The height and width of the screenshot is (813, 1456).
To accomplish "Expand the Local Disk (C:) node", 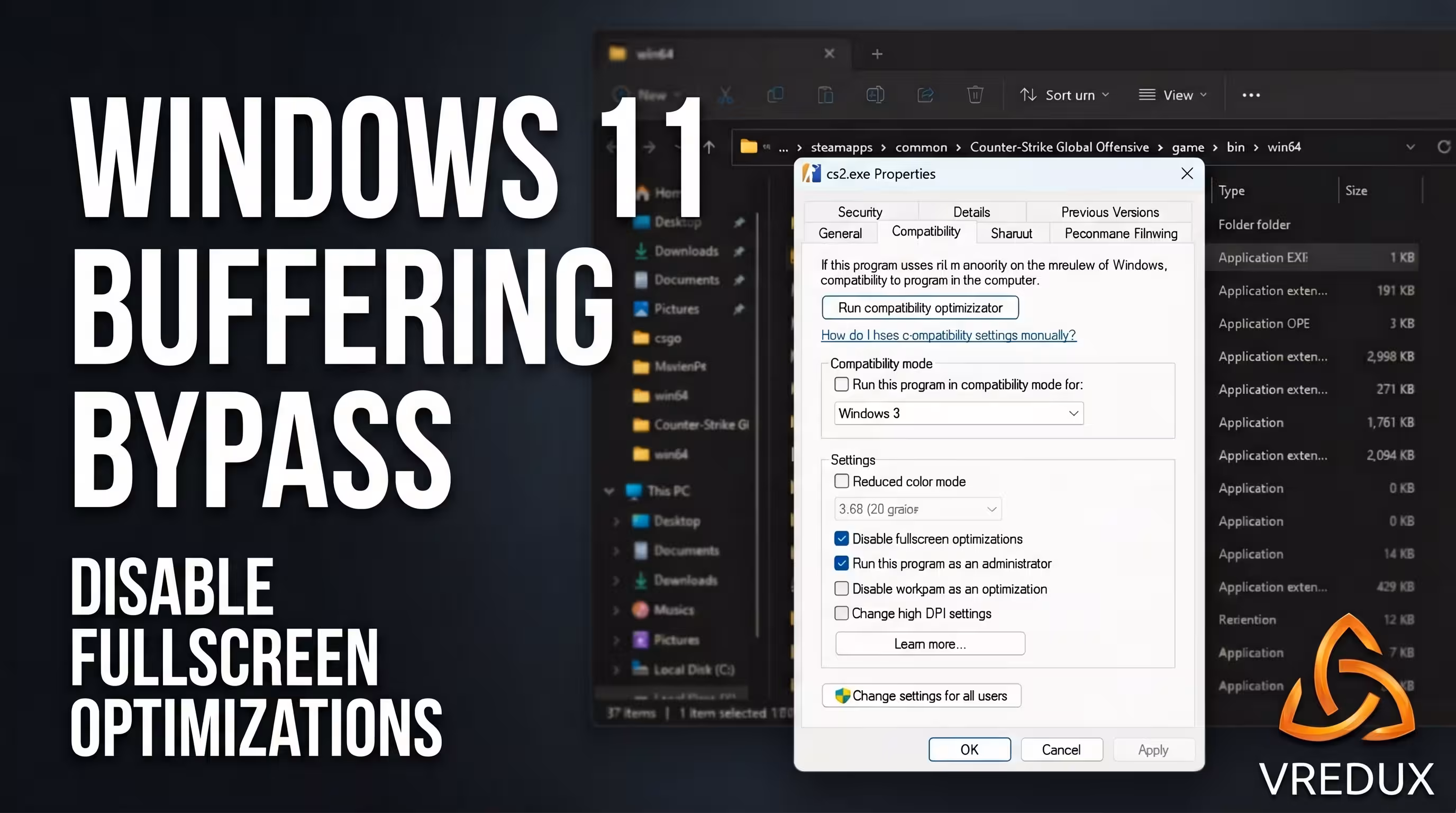I will [x=616, y=670].
